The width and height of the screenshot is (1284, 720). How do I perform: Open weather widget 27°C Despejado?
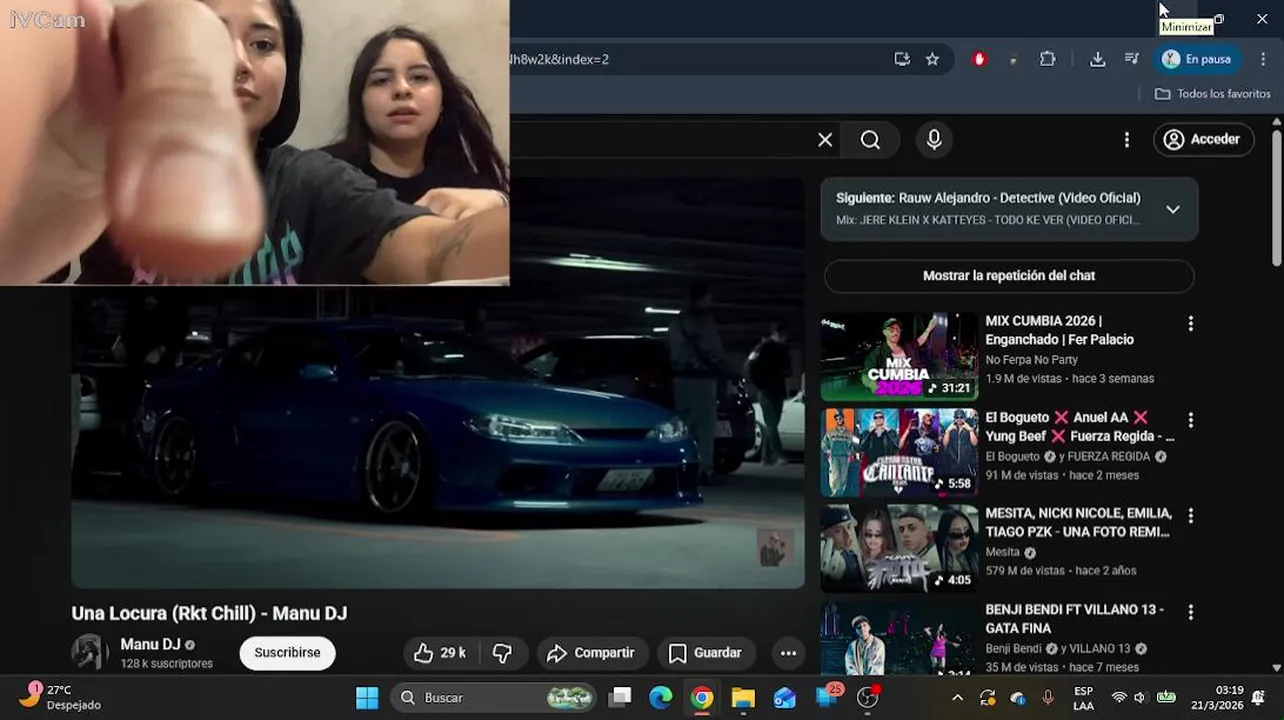(60, 697)
